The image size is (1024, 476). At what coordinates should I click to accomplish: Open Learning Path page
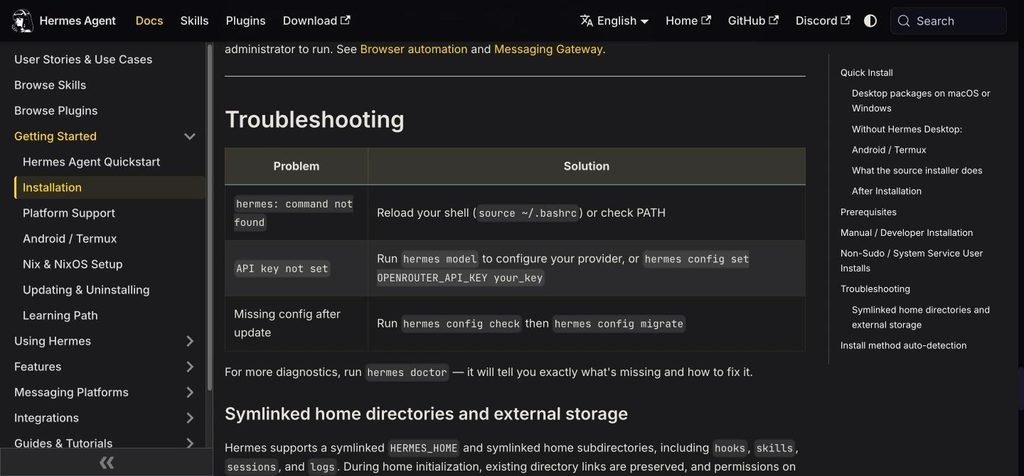[x=60, y=315]
